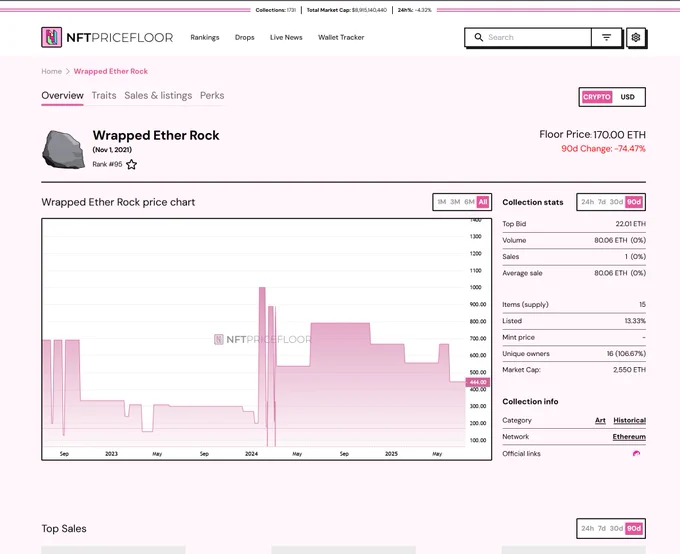Viewport: 680px width, 554px height.
Task: Click the Volume 80.06 ETH value
Action: click(620, 240)
